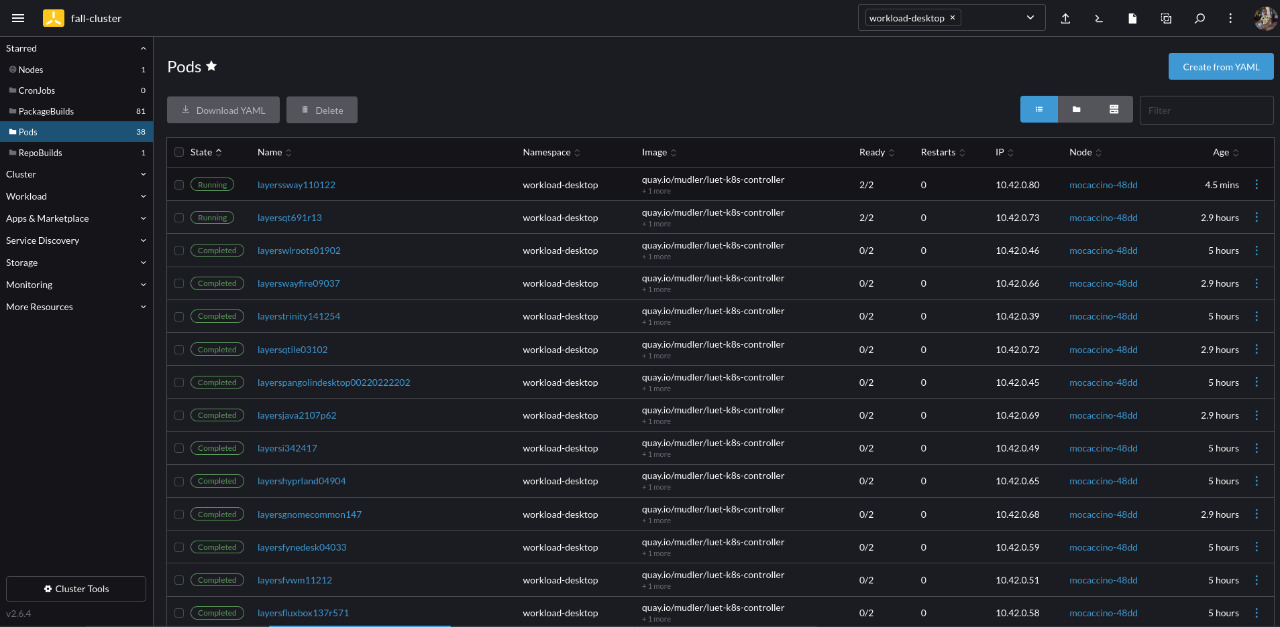Image resolution: width=1280 pixels, height=627 pixels.
Task: Expand the Storage sidebar section
Action: (x=76, y=262)
